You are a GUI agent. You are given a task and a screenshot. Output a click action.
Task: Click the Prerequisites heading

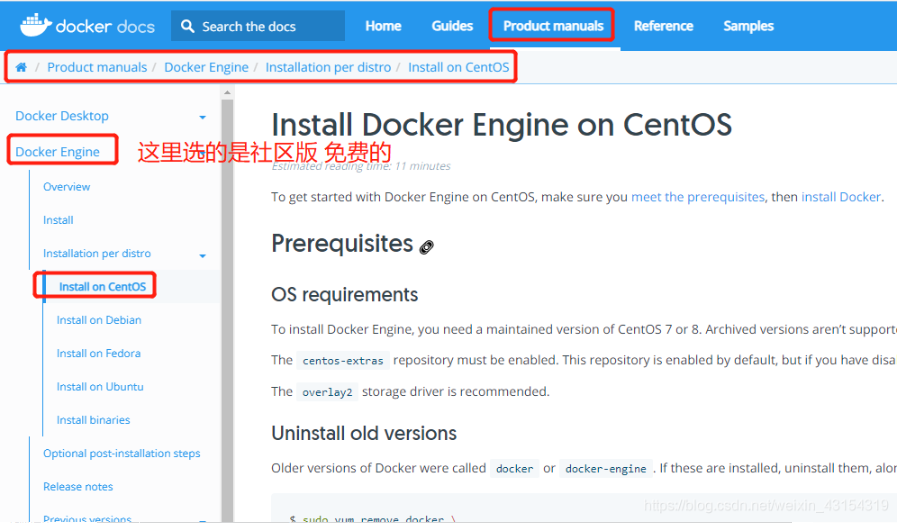click(x=342, y=244)
